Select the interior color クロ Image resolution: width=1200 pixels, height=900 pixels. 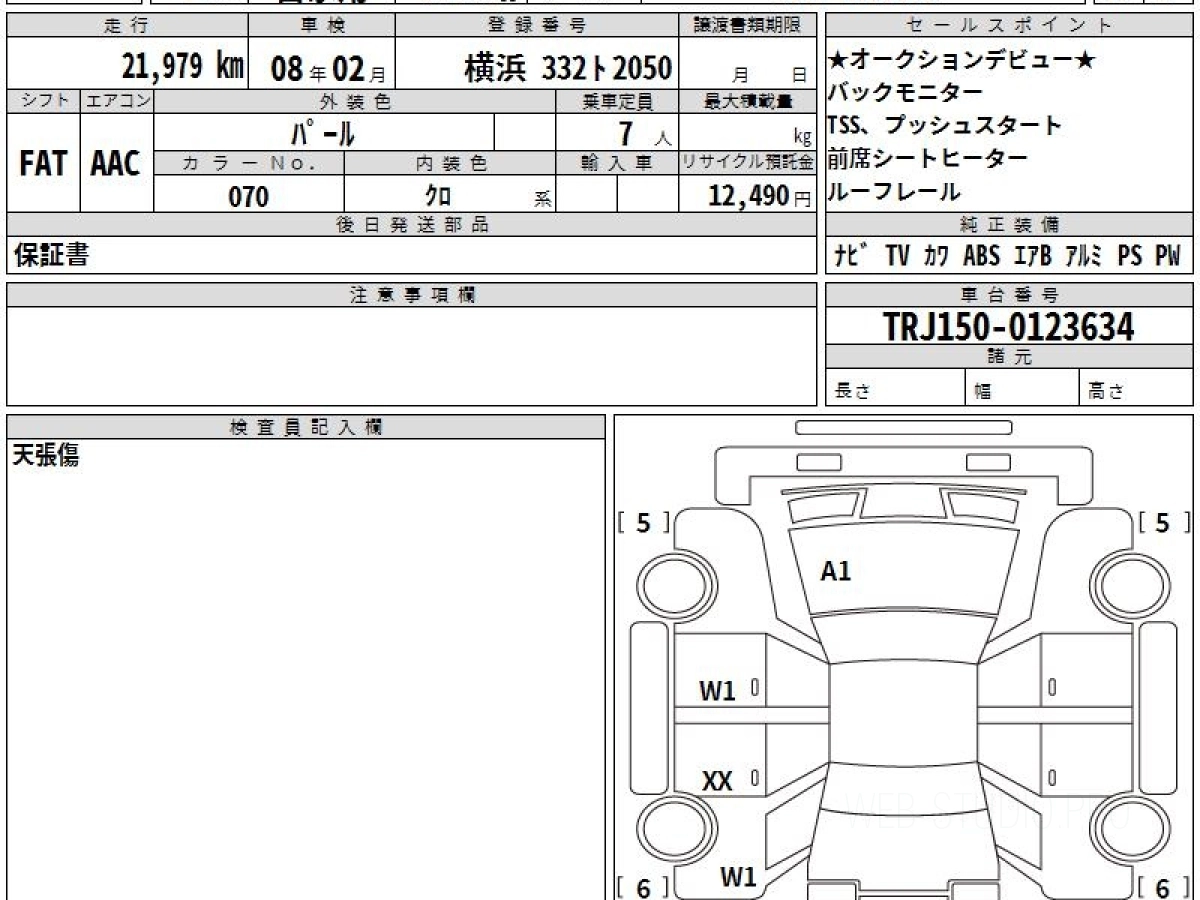pos(437,196)
